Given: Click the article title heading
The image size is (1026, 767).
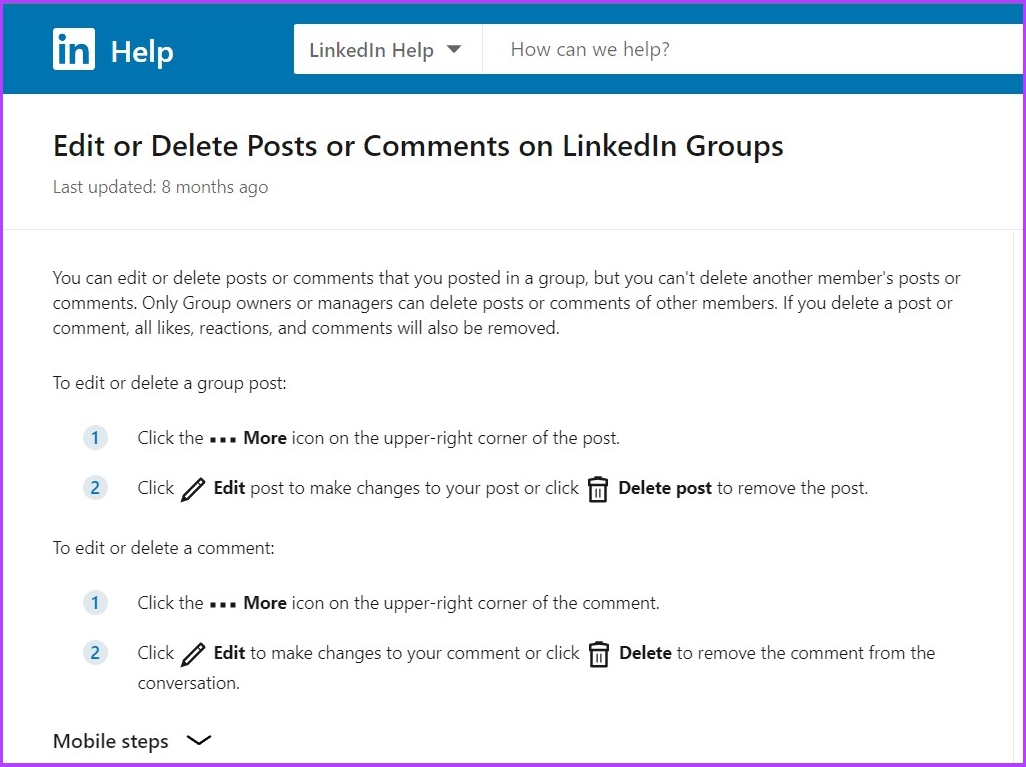Looking at the screenshot, I should (x=418, y=145).
